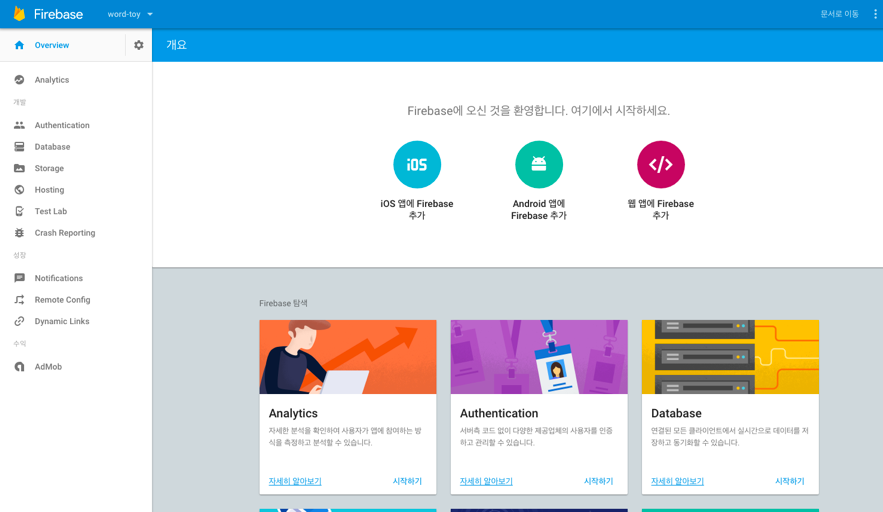
Task: Click the 'Android 앱에 Firebase 추가' label
Action: coord(539,210)
